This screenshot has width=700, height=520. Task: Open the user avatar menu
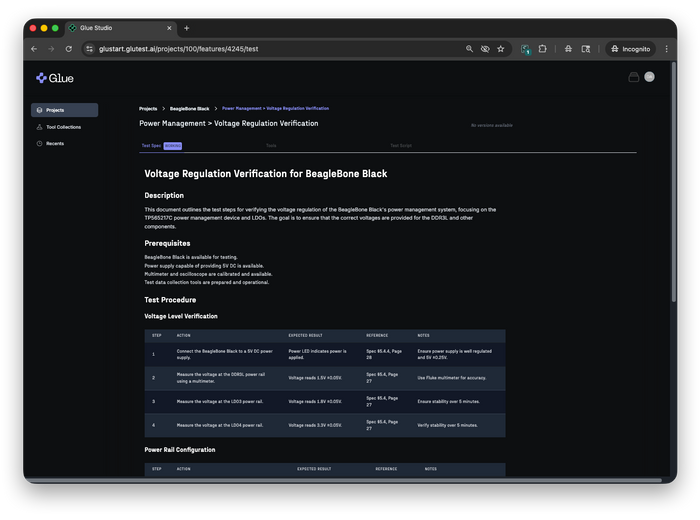pyautogui.click(x=650, y=77)
